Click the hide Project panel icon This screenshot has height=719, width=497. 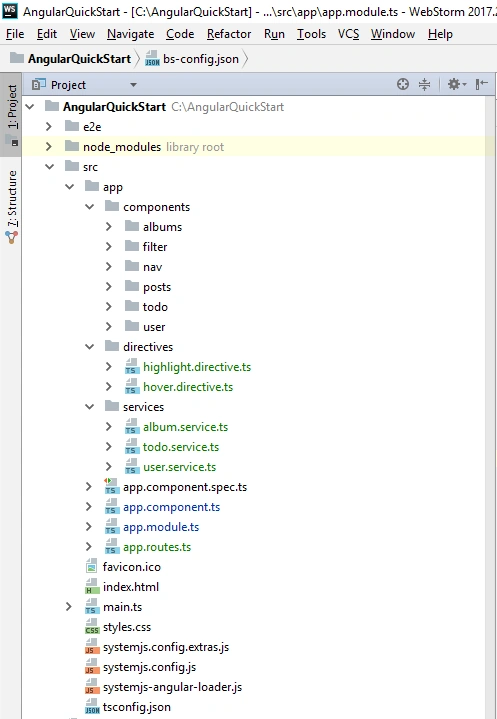coord(481,84)
